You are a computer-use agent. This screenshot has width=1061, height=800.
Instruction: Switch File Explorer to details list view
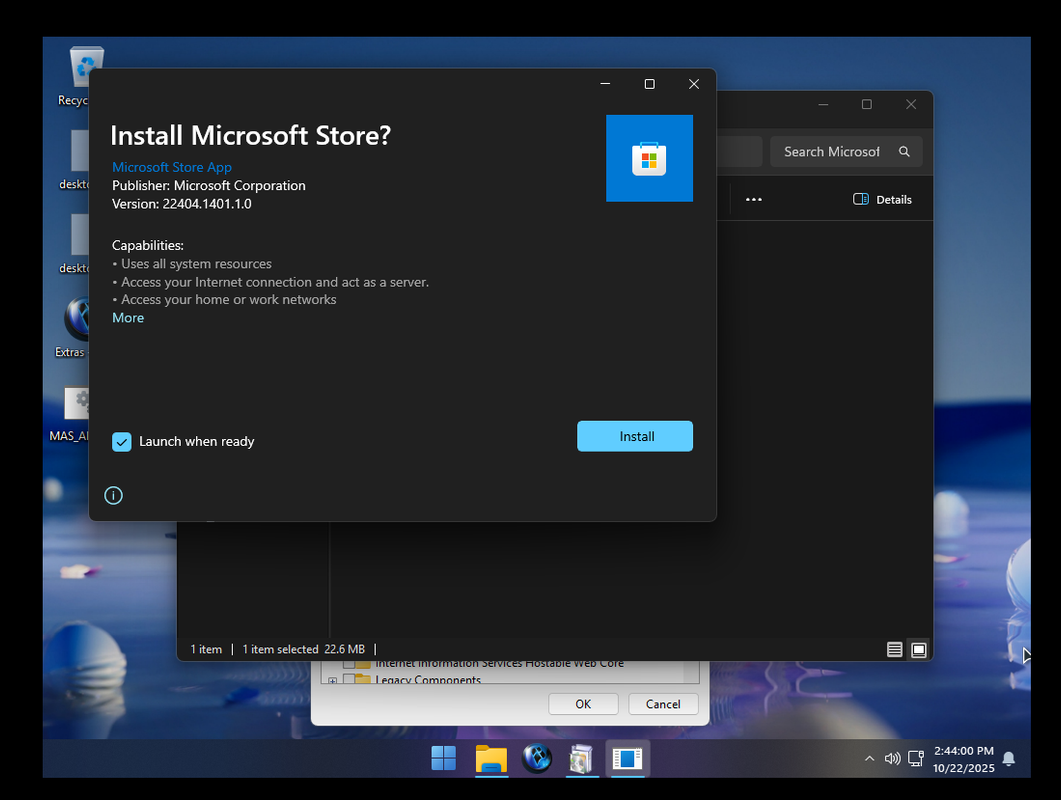(x=895, y=650)
